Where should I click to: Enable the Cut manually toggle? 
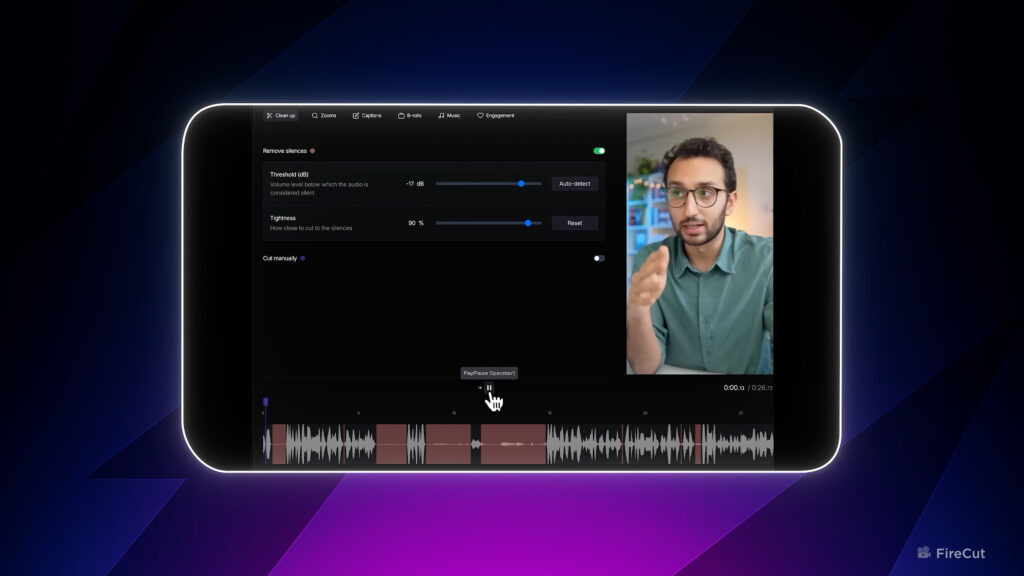599,258
